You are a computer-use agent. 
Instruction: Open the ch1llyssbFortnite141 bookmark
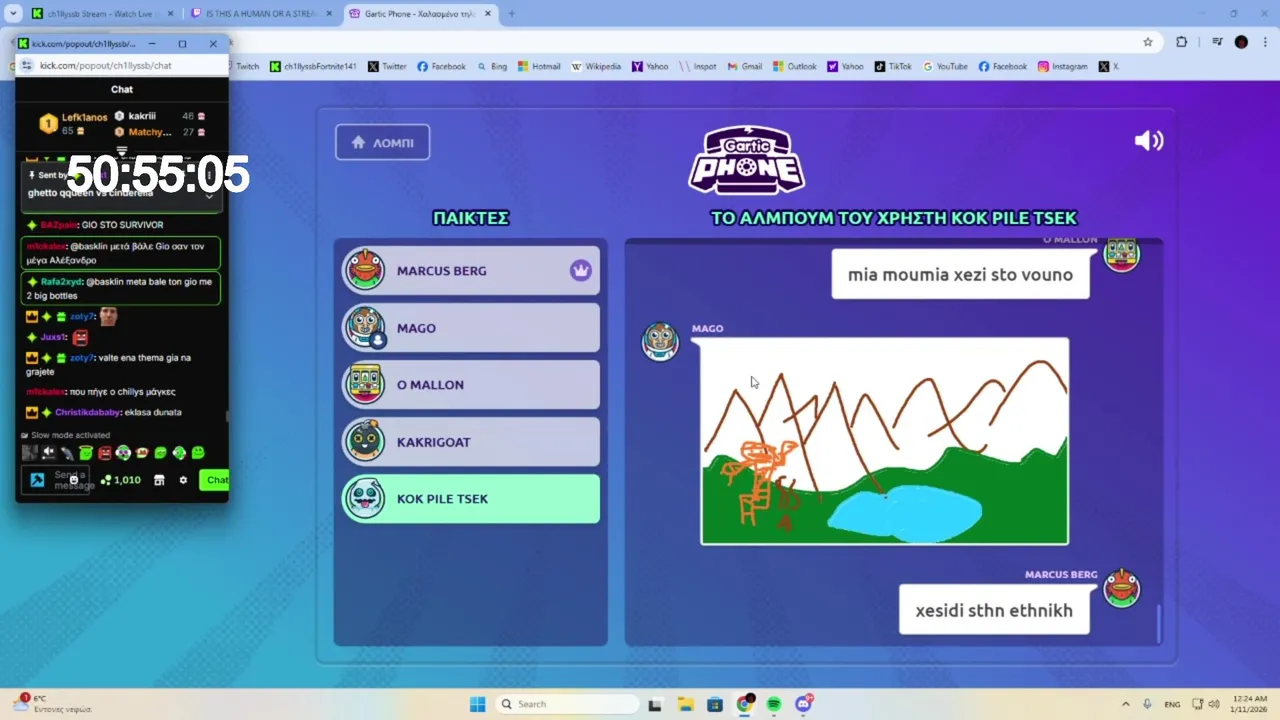click(x=313, y=66)
